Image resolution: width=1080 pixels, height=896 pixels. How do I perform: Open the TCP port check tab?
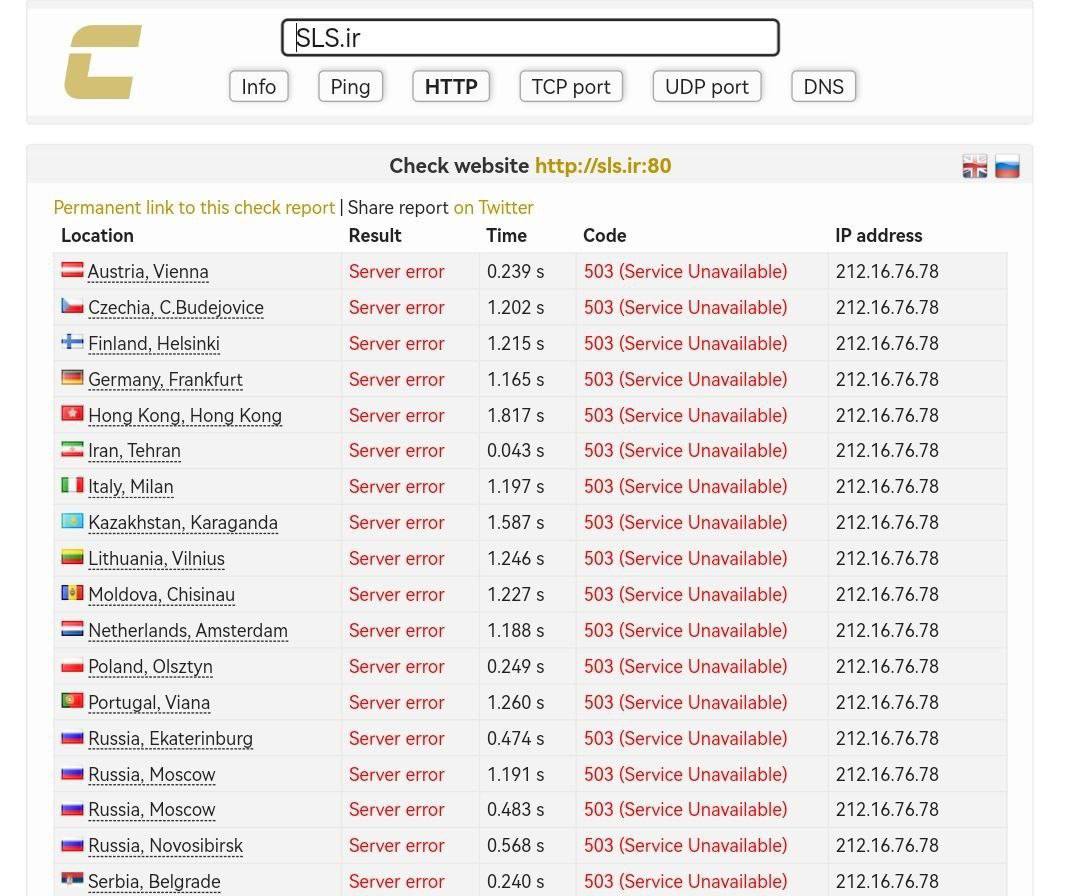tap(570, 87)
